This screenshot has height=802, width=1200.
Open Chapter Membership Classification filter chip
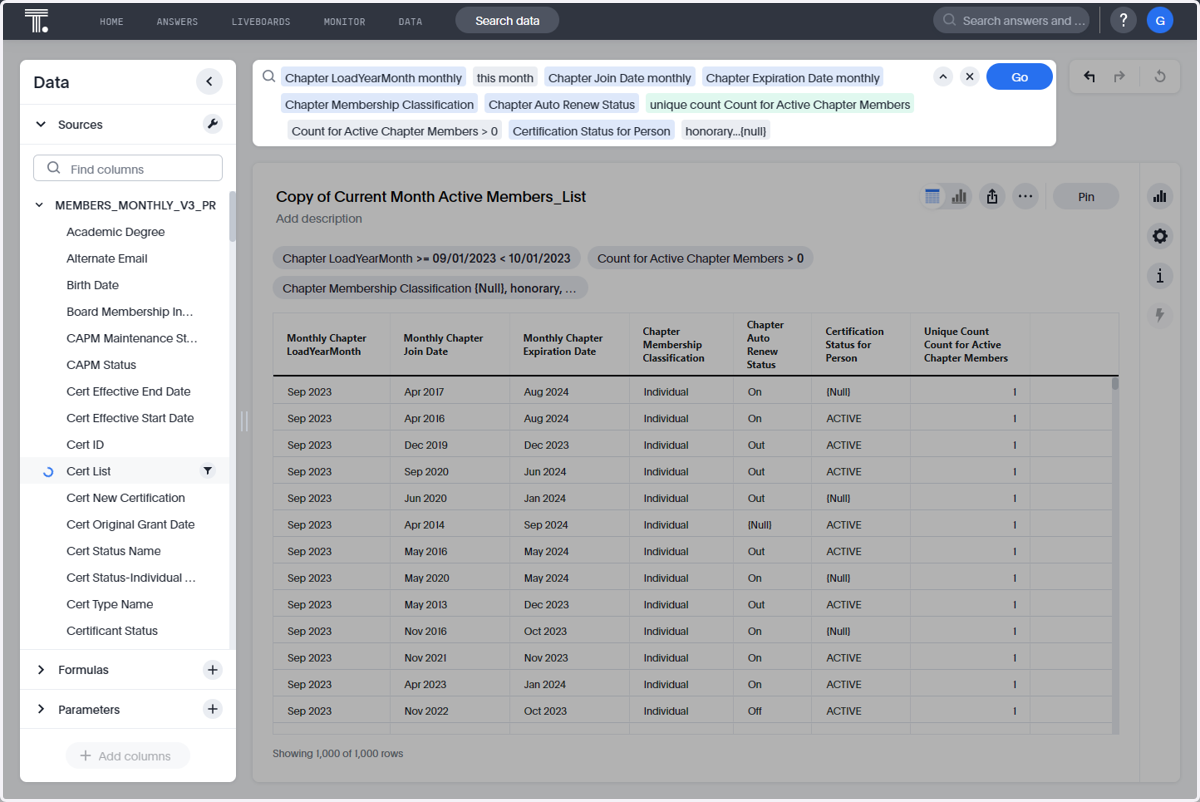click(x=430, y=288)
